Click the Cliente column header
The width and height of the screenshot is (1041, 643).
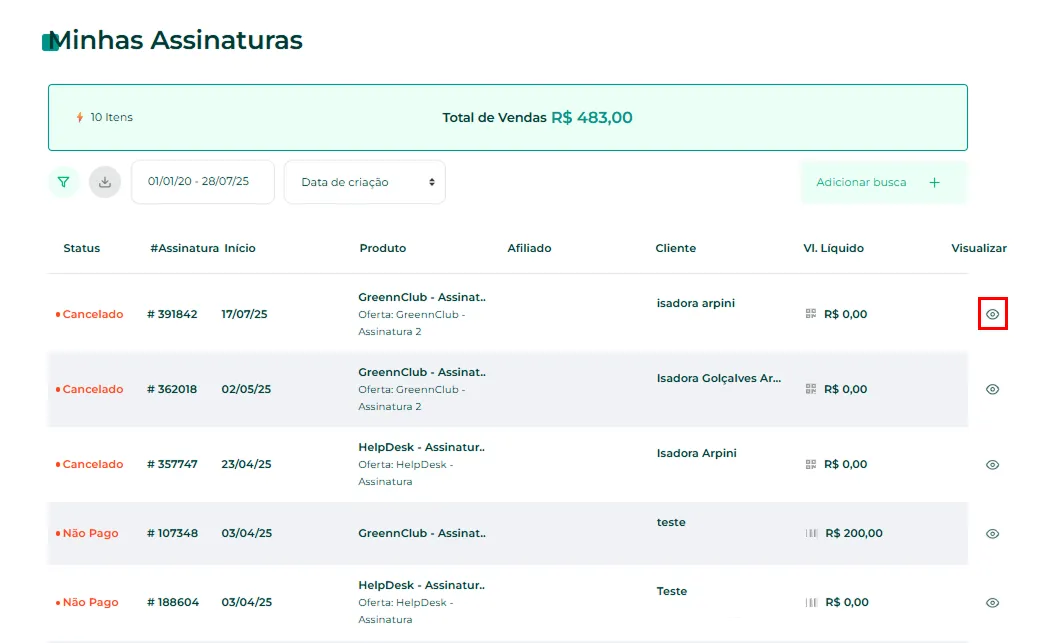point(676,248)
